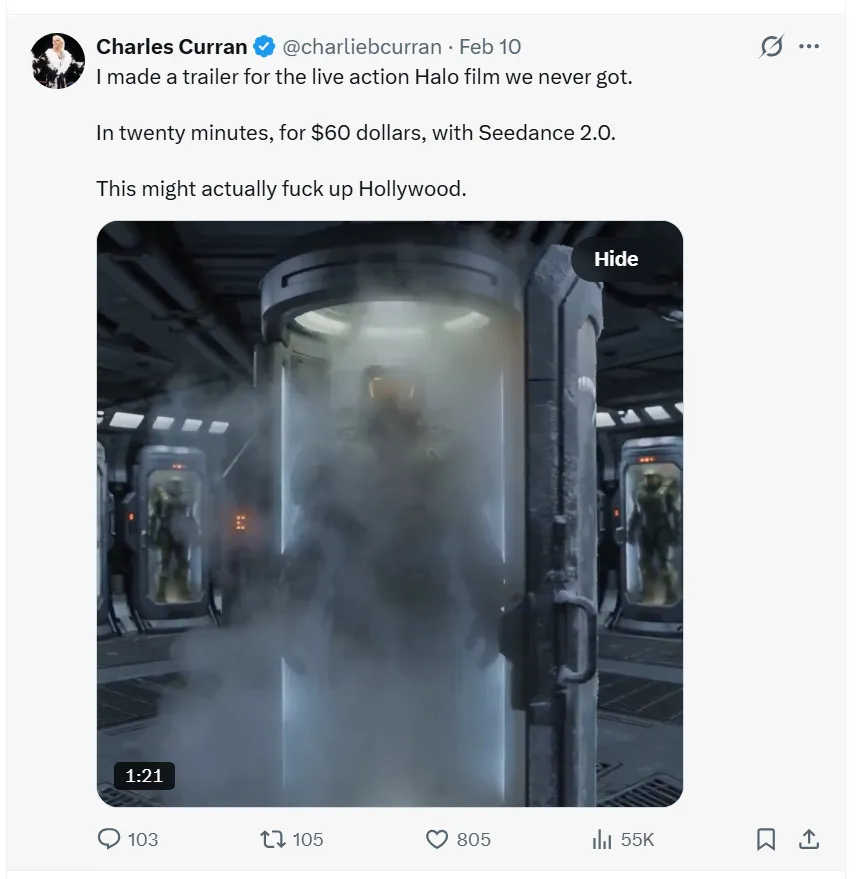This screenshot has height=879, width=856.
Task: Like the post with the heart icon
Action: click(x=437, y=839)
